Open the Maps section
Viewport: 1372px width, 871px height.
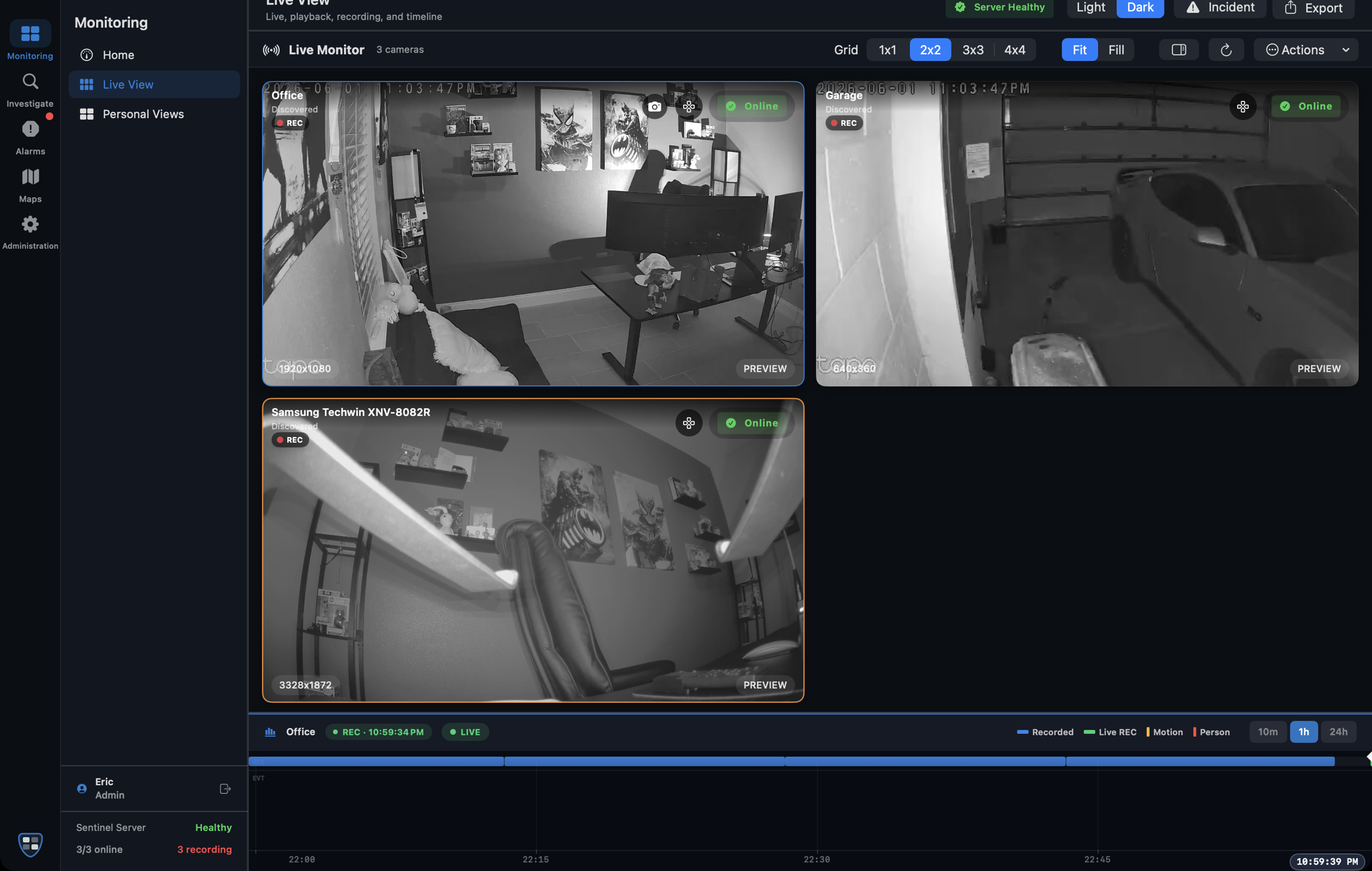coord(30,185)
